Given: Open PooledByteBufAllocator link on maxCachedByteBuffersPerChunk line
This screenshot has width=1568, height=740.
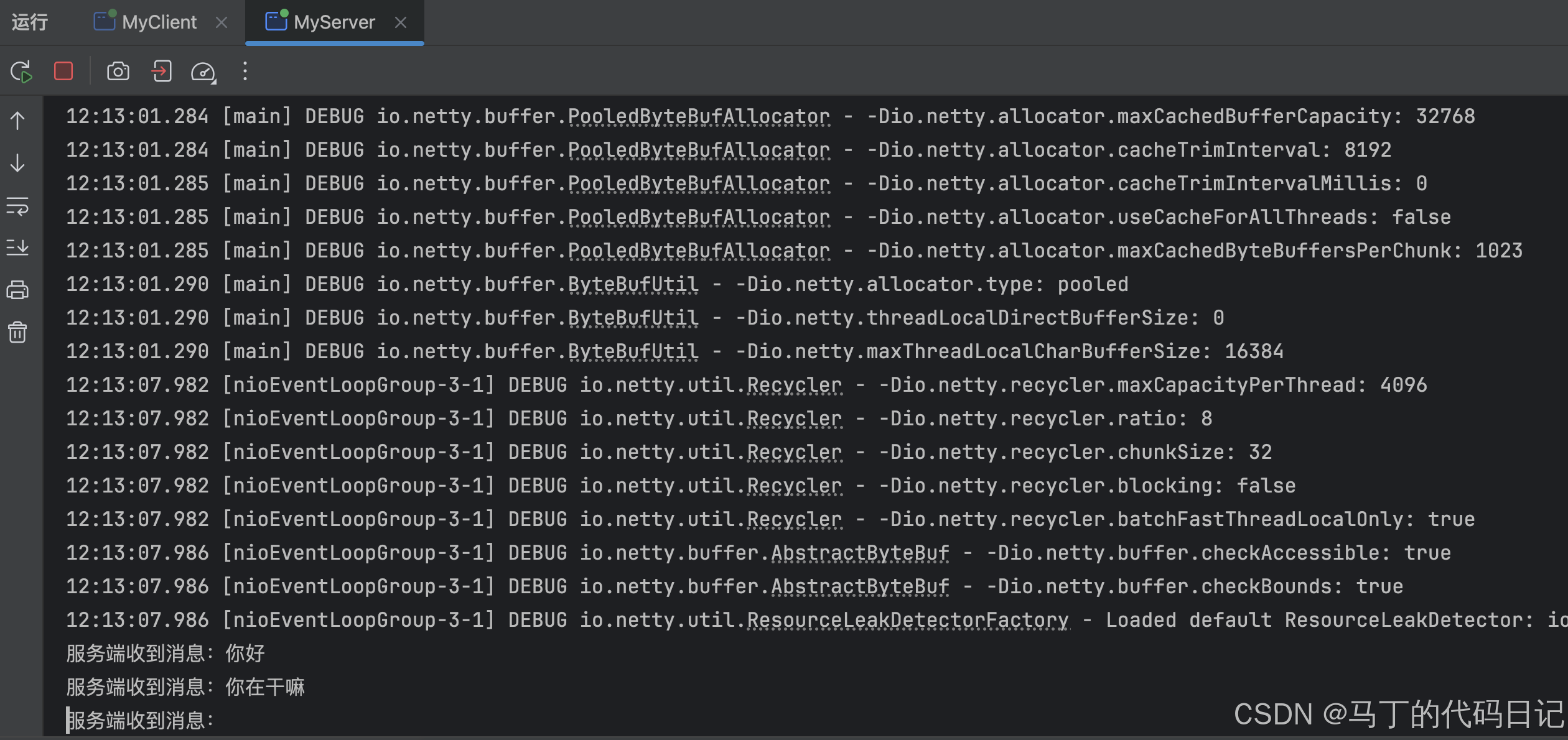Looking at the screenshot, I should 699,251.
